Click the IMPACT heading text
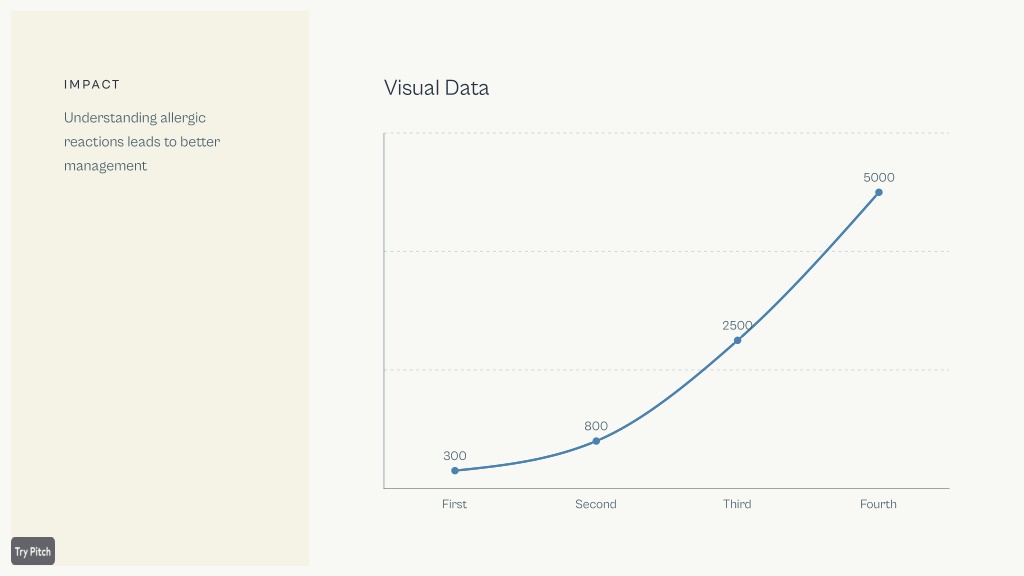Viewport: 1024px width, 576px height. (x=92, y=84)
